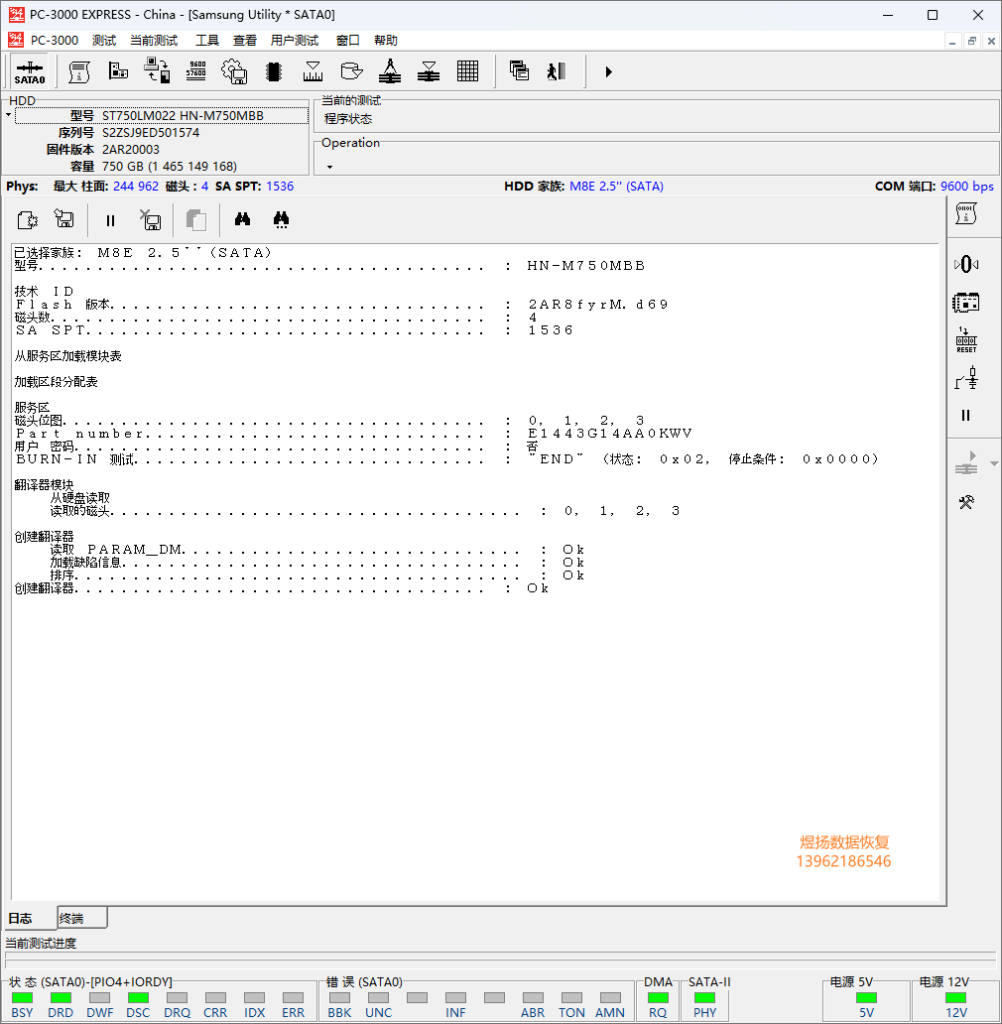Open the HDD info scroll icon on right sidebar

coord(966,214)
